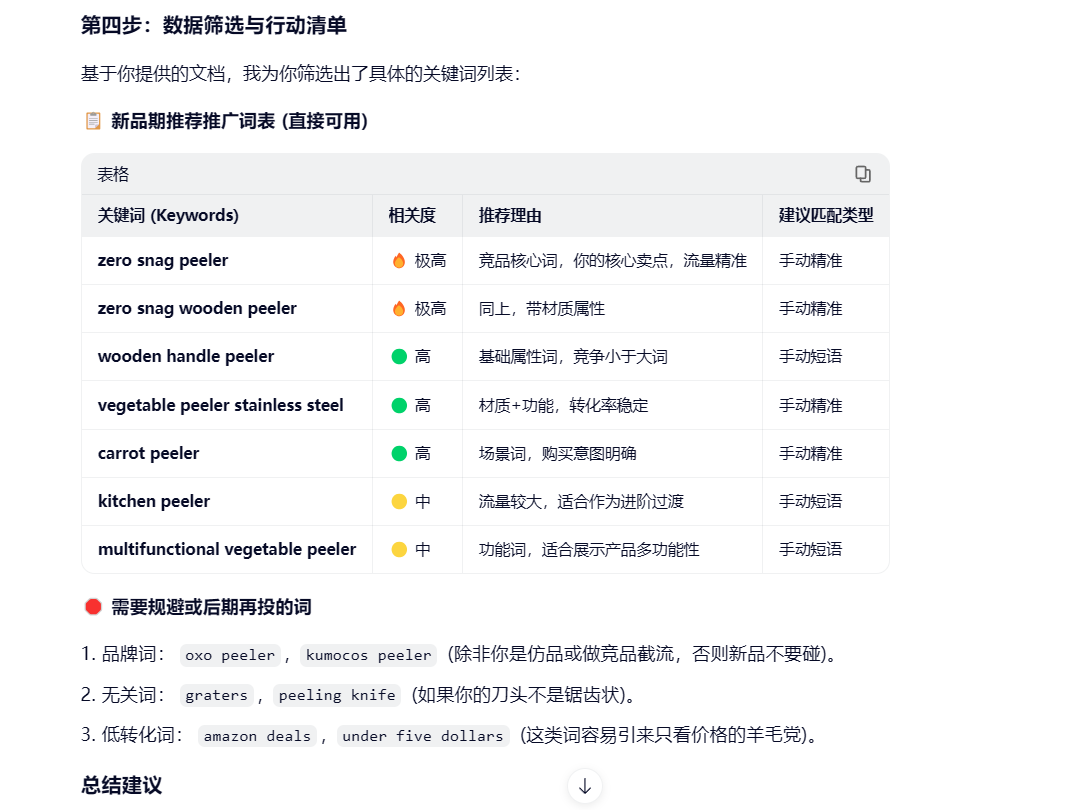Click the yellow dot in multifunctional vegetable peeler row
Image resolution: width=1071 pixels, height=810 pixels.
[x=399, y=550]
